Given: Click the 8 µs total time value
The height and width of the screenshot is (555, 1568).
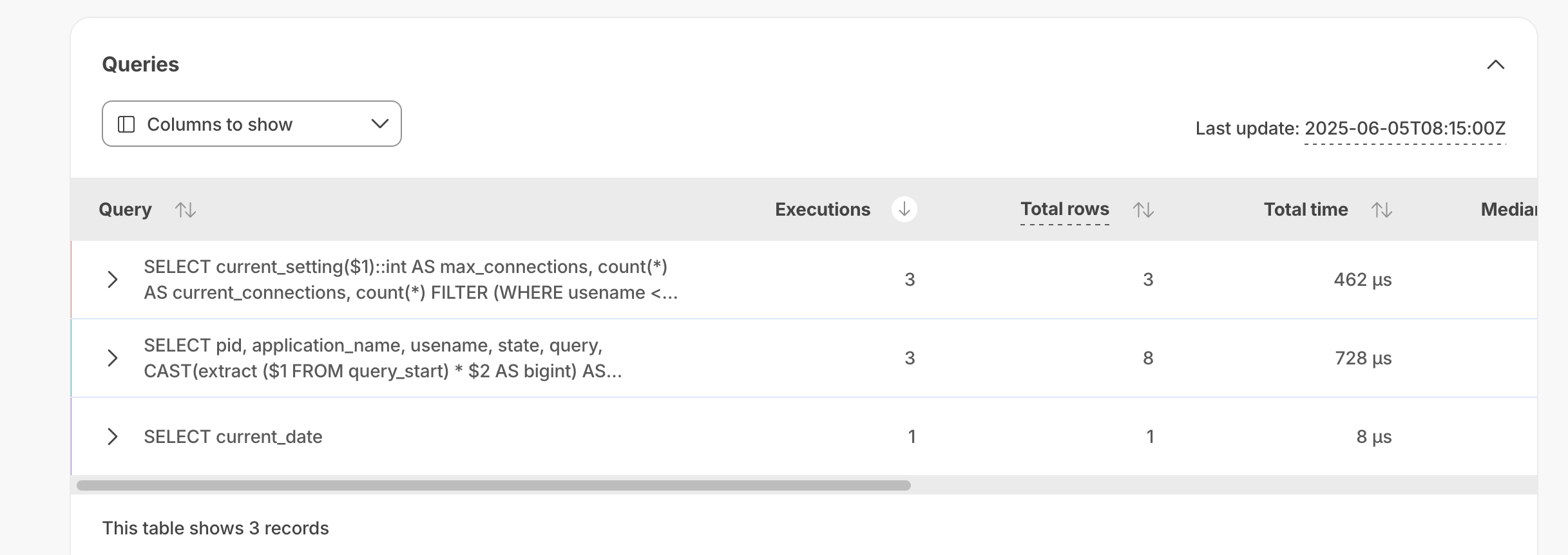Looking at the screenshot, I should [1374, 437].
